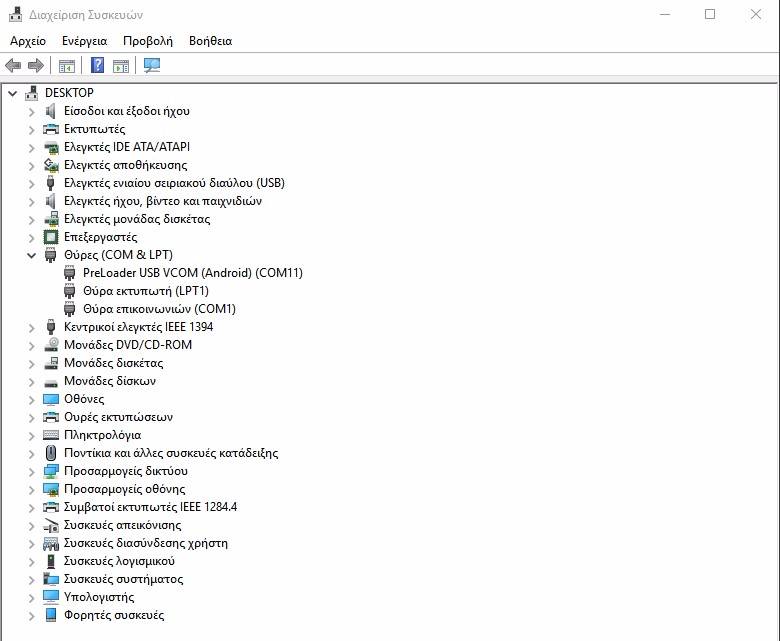
Task: Open the Αρχείο menu
Action: click(x=28, y=41)
